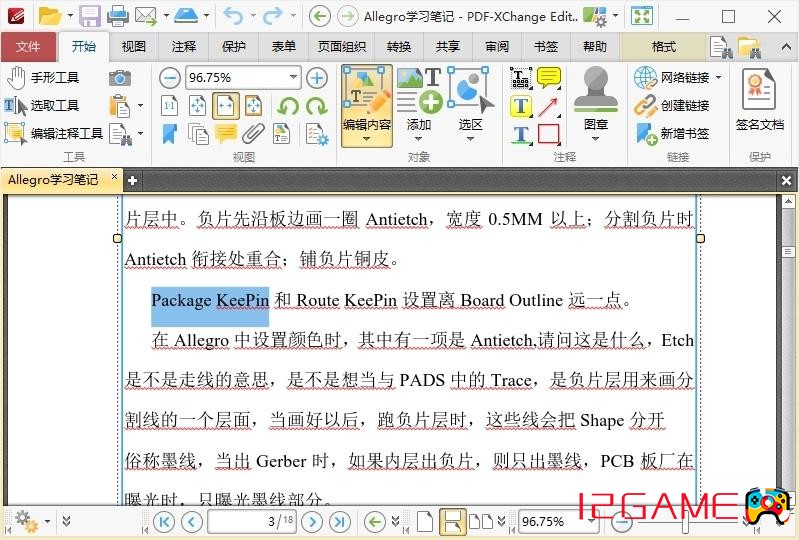Image resolution: width=799 pixels, height=540 pixels.
Task: Choose the Edit Comments tool (编辑注释工具)
Action: click(54, 133)
